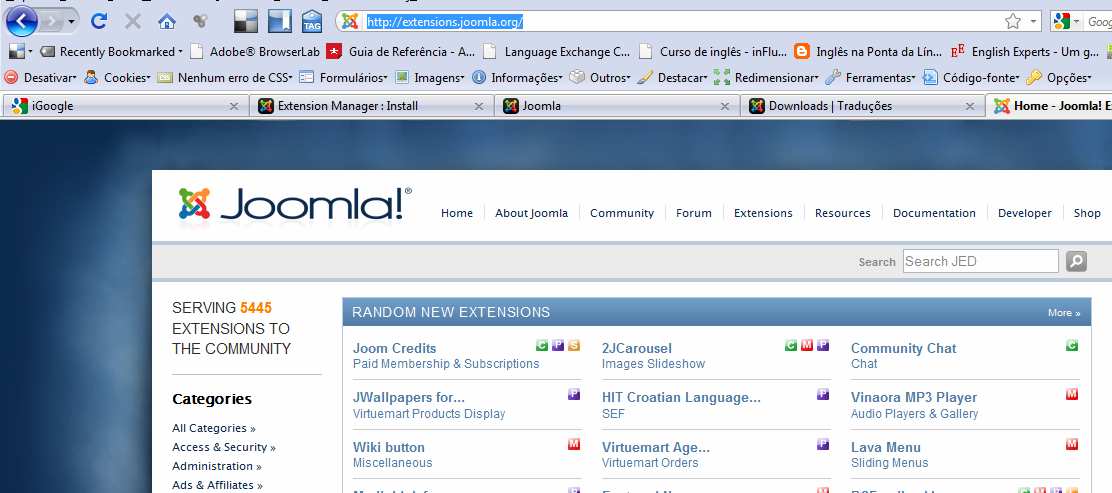The image size is (1112, 493).
Task: Open the Curso de inglês bookmark
Action: pyautogui.click(x=712, y=52)
